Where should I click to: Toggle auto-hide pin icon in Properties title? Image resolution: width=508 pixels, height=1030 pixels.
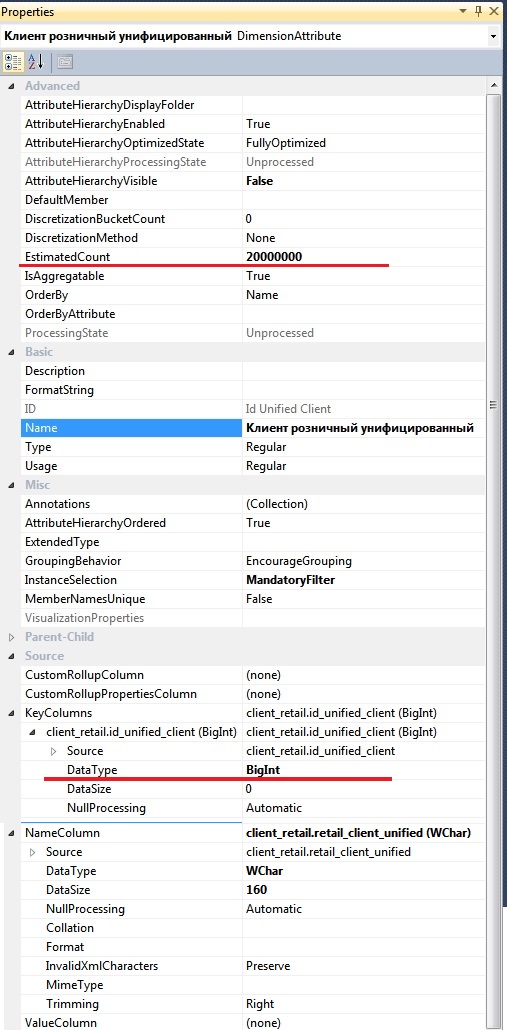coord(478,11)
